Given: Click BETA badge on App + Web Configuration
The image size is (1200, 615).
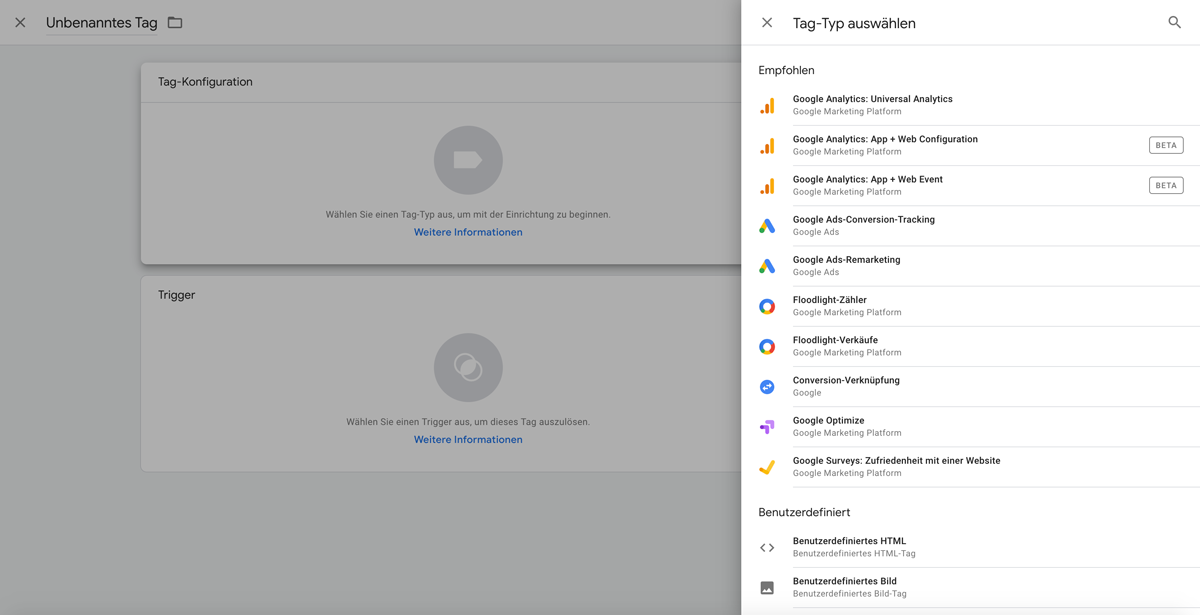Looking at the screenshot, I should (x=1166, y=145).
